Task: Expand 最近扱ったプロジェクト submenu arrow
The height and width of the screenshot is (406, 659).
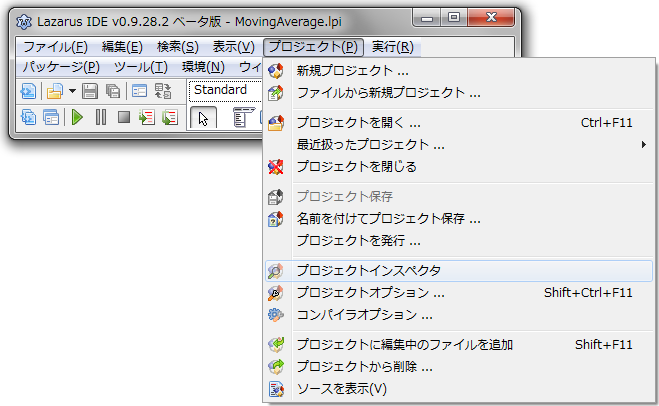Action: [x=643, y=145]
